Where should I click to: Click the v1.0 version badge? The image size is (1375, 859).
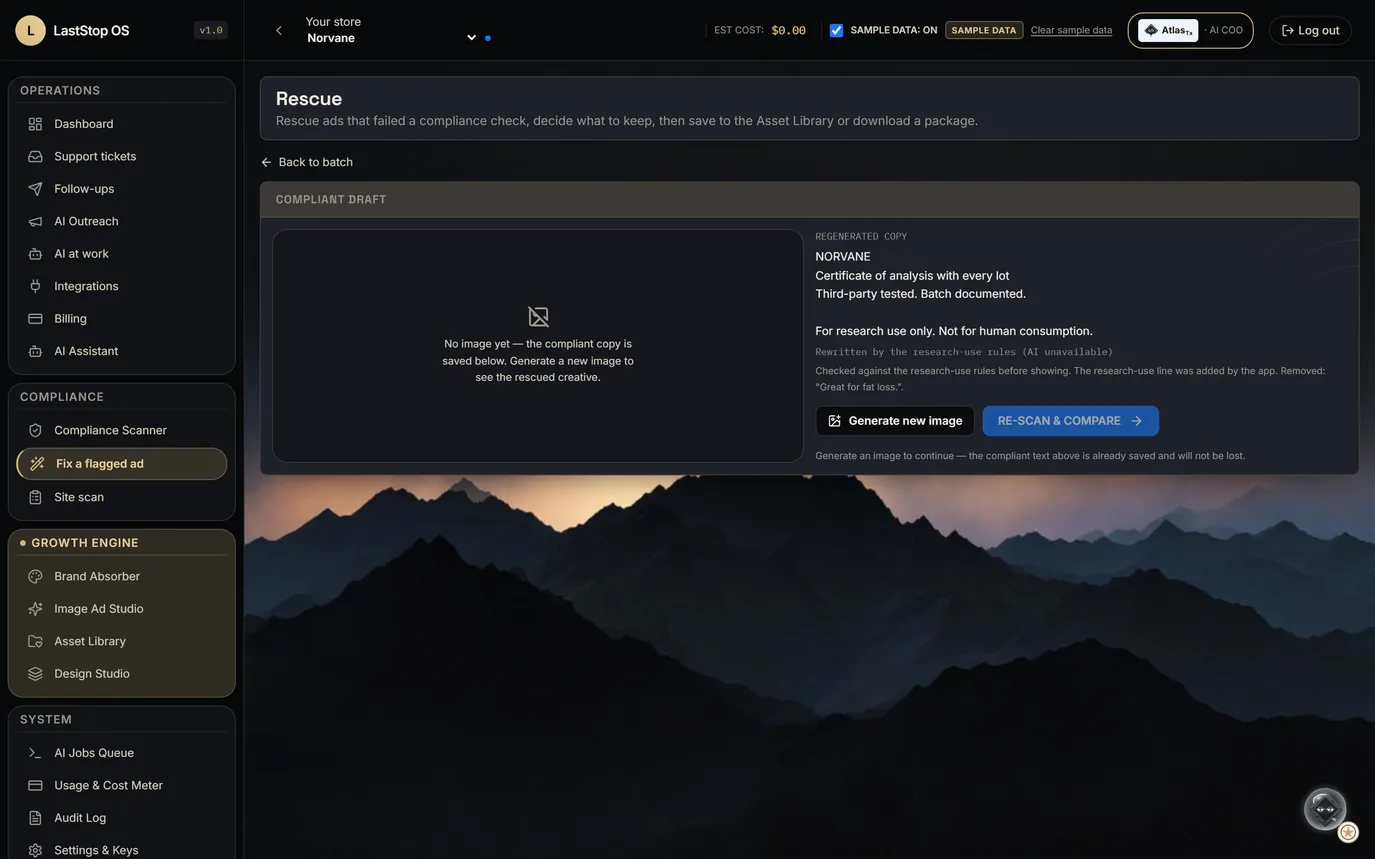211,30
